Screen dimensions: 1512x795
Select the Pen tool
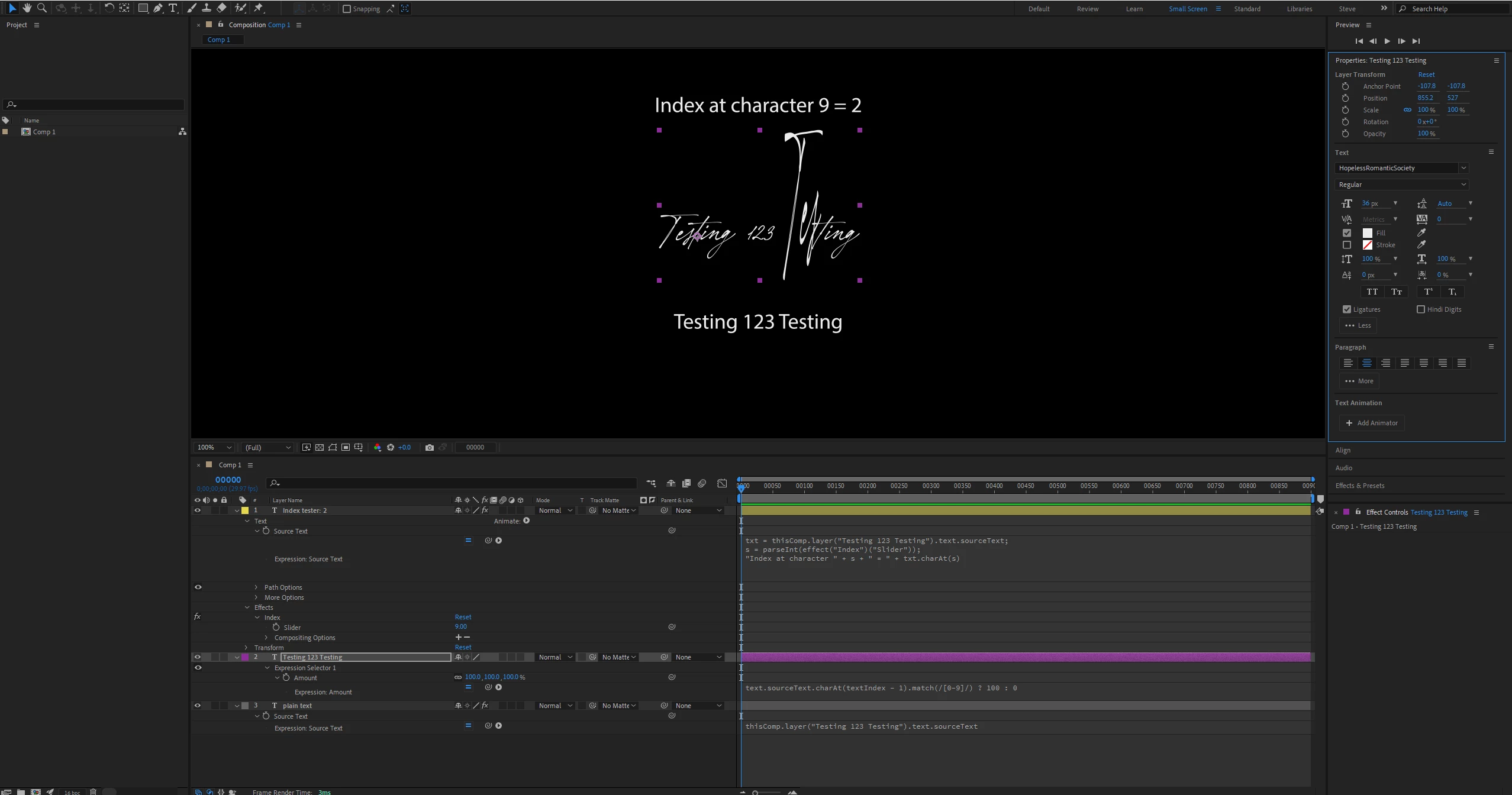pyautogui.click(x=158, y=8)
